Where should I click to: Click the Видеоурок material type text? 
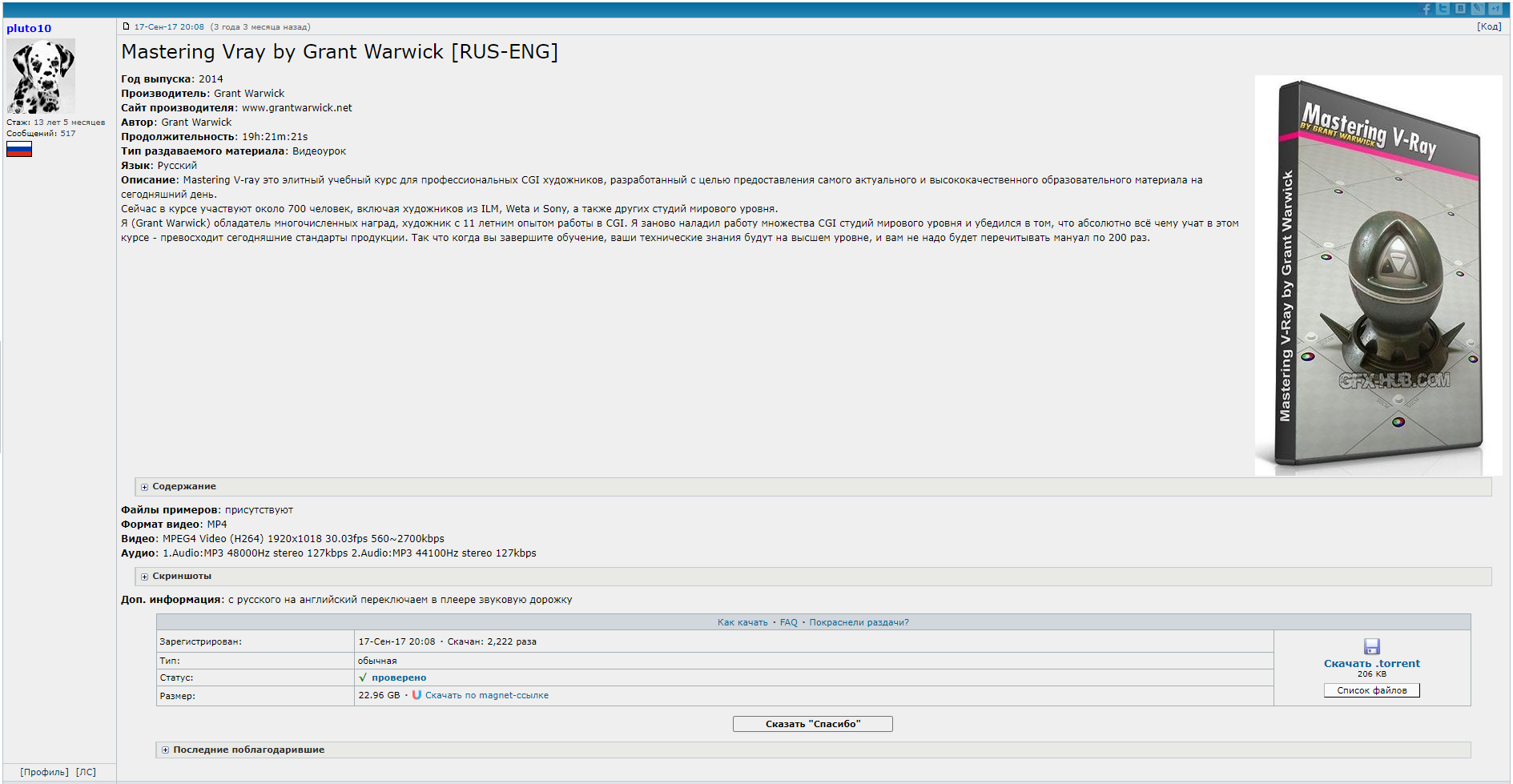[x=319, y=151]
